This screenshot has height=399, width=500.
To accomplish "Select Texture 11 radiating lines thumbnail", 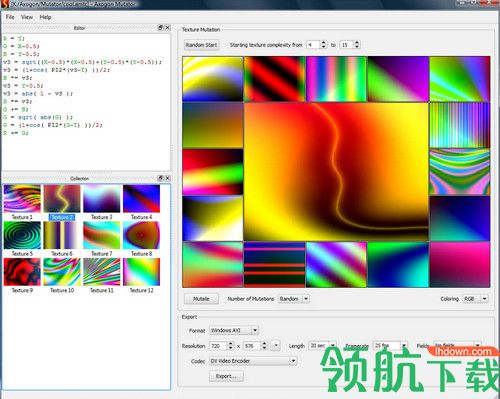I will [x=102, y=272].
